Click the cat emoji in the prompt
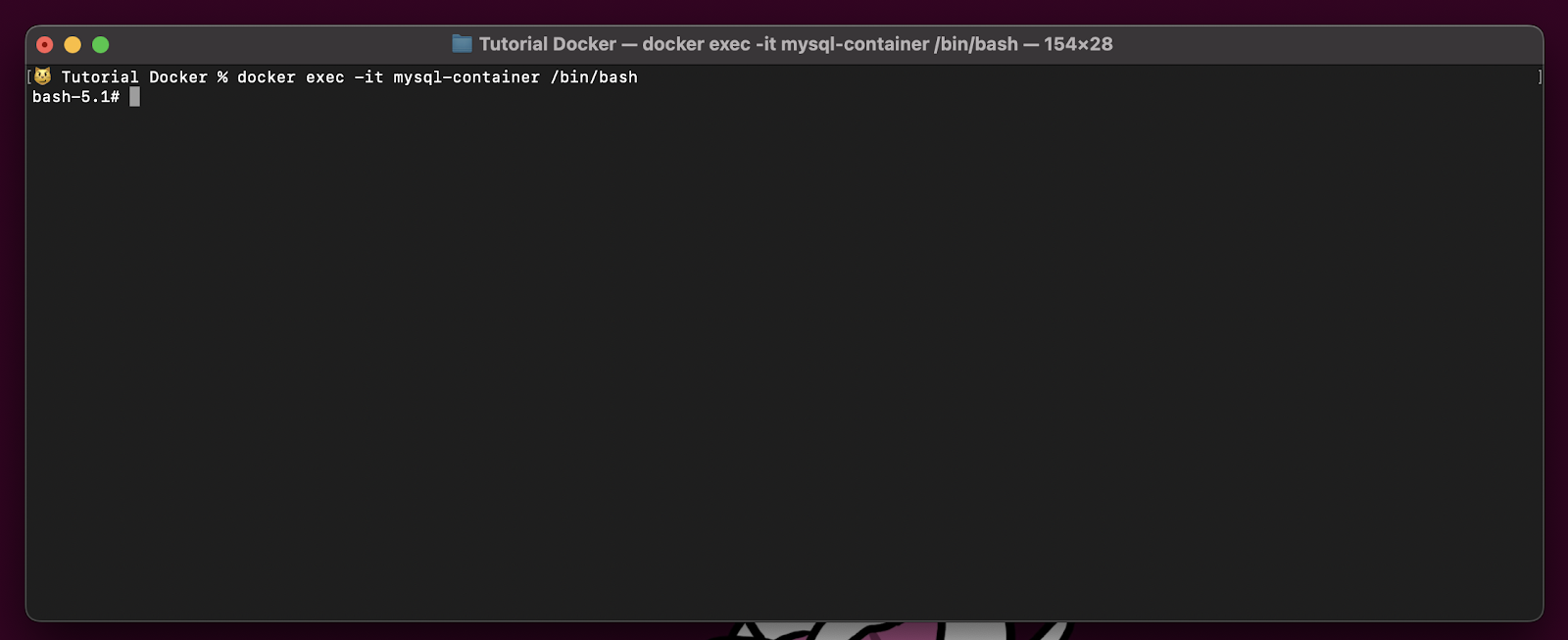The width and height of the screenshot is (1568, 640). click(42, 76)
